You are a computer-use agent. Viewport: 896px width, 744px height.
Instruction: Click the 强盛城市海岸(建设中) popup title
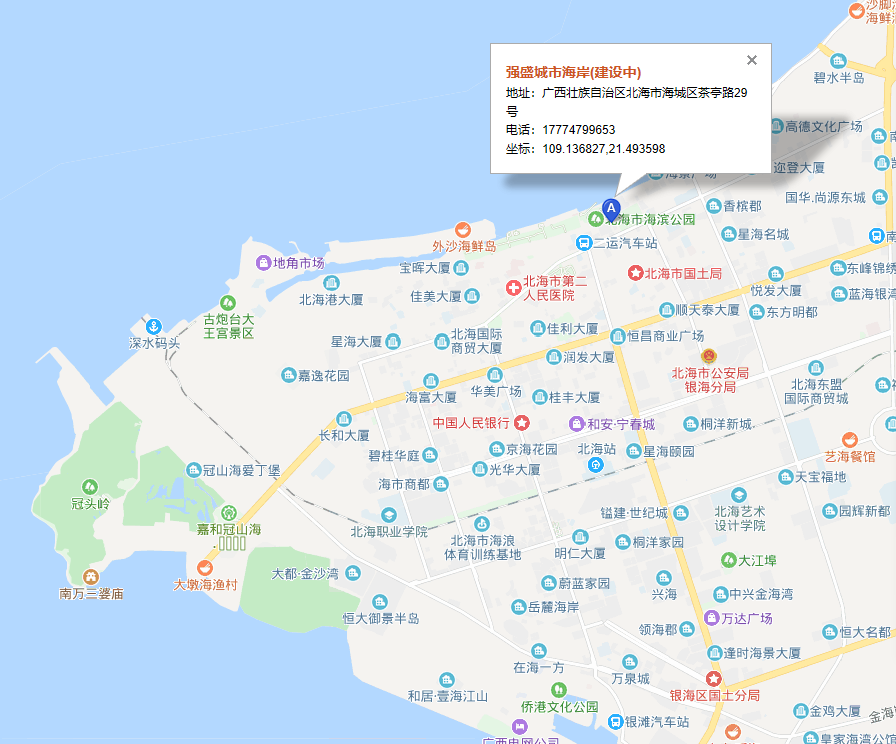tap(573, 72)
